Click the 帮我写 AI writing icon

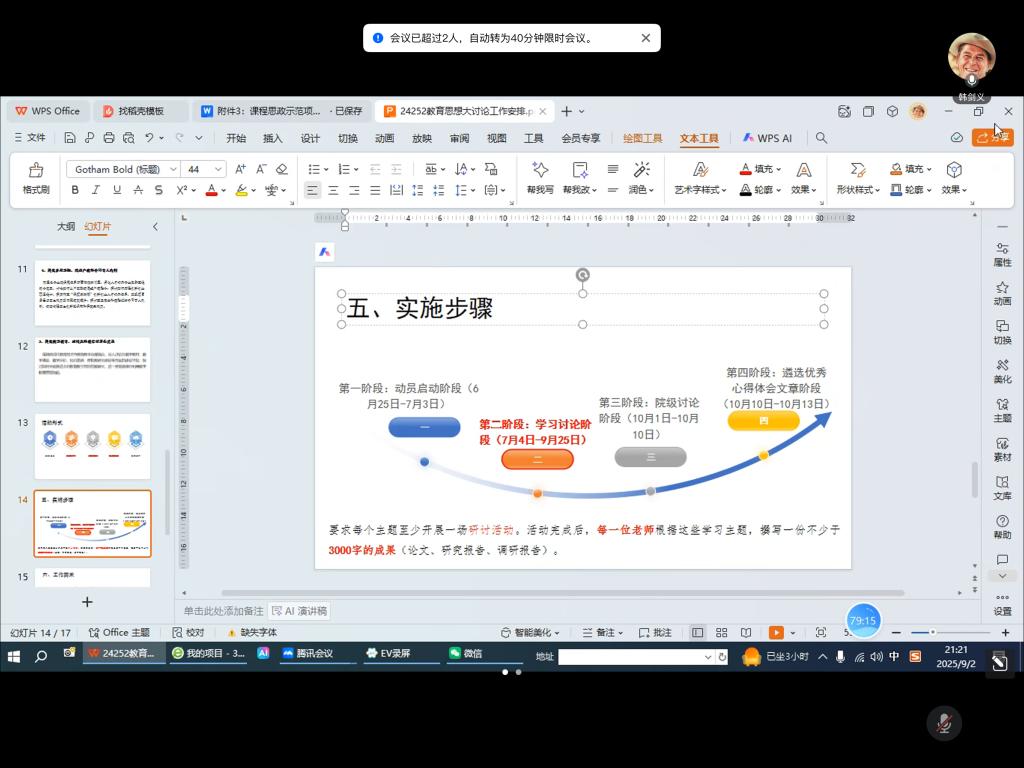[540, 178]
